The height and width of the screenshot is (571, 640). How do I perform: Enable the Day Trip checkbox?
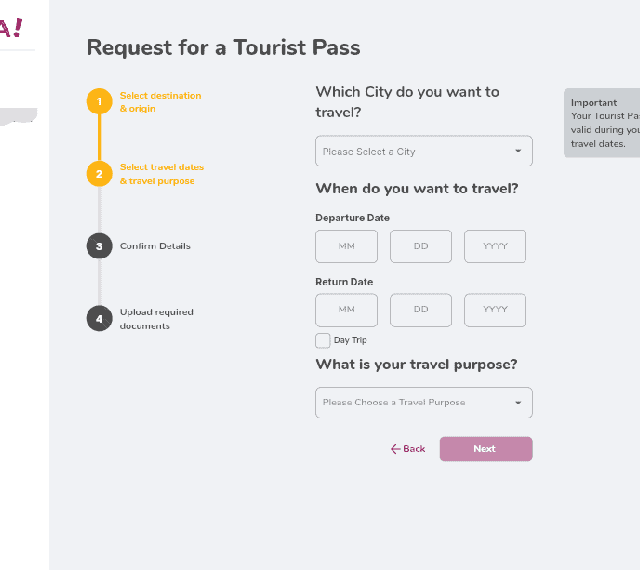tap(323, 340)
